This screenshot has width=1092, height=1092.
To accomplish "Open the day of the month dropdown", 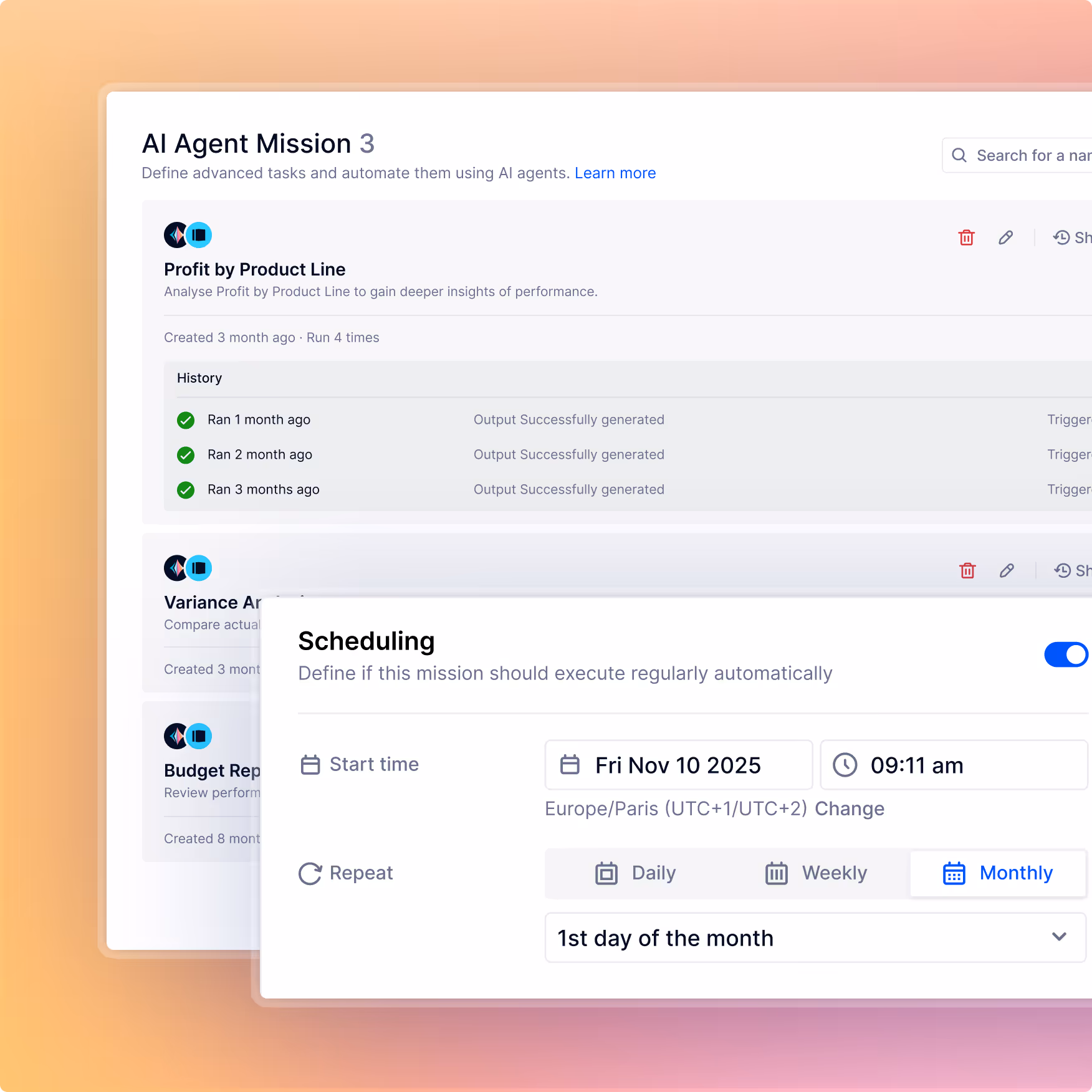I will [x=815, y=937].
